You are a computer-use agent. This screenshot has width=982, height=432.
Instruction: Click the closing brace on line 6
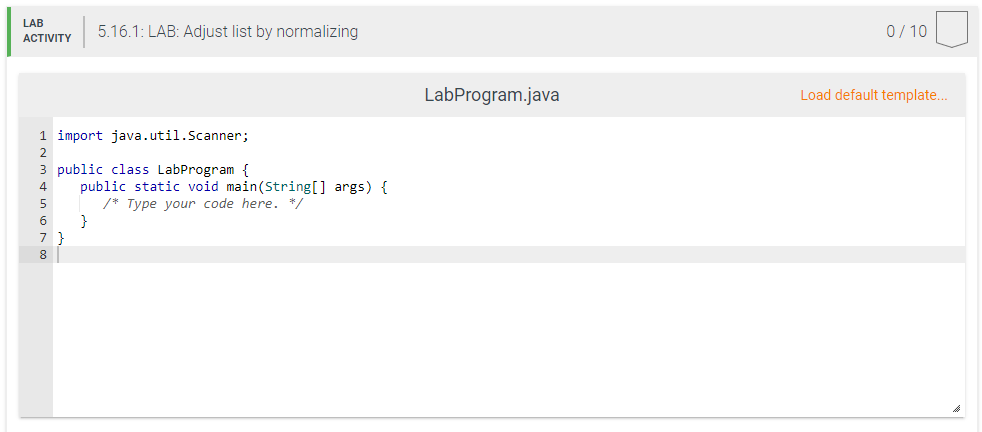84,220
